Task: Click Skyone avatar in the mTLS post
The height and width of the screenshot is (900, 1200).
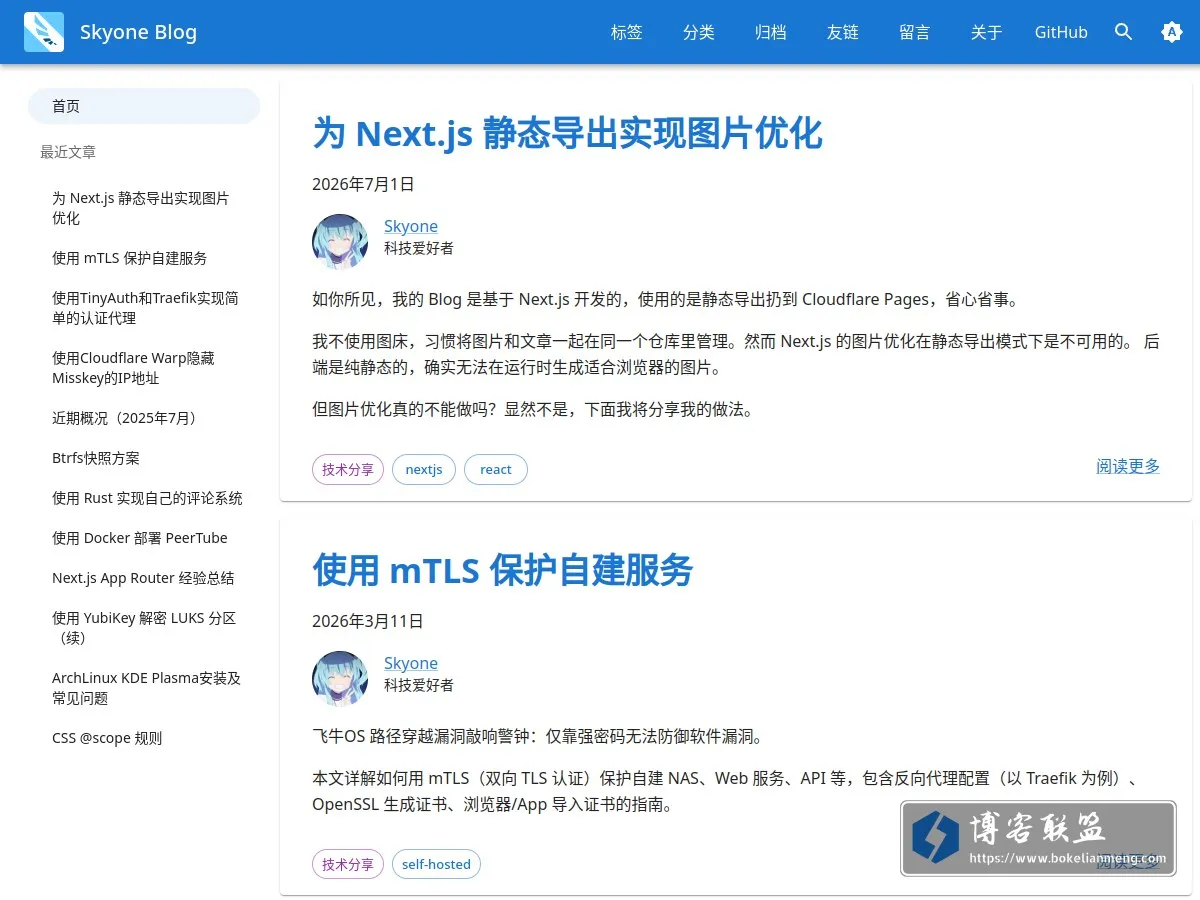Action: (x=340, y=678)
